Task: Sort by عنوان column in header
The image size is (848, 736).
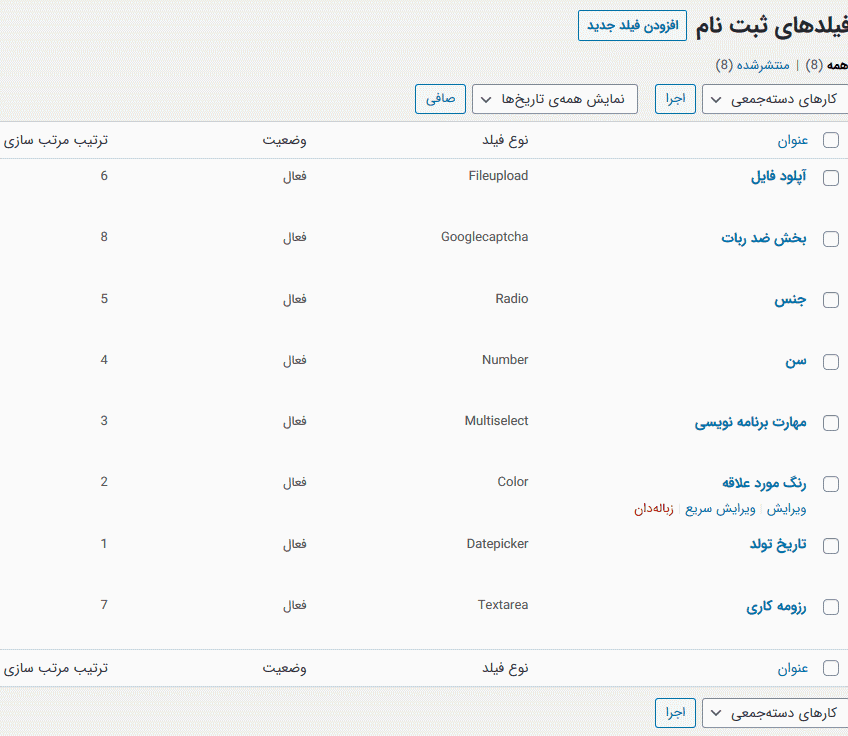Action: pos(793,141)
